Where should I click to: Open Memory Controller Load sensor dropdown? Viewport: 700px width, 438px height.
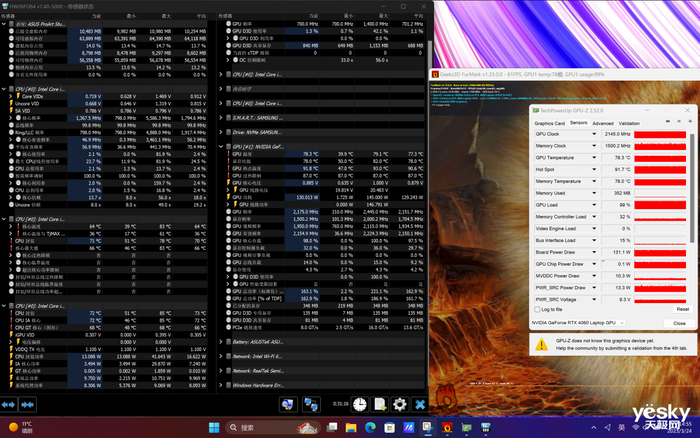point(594,217)
